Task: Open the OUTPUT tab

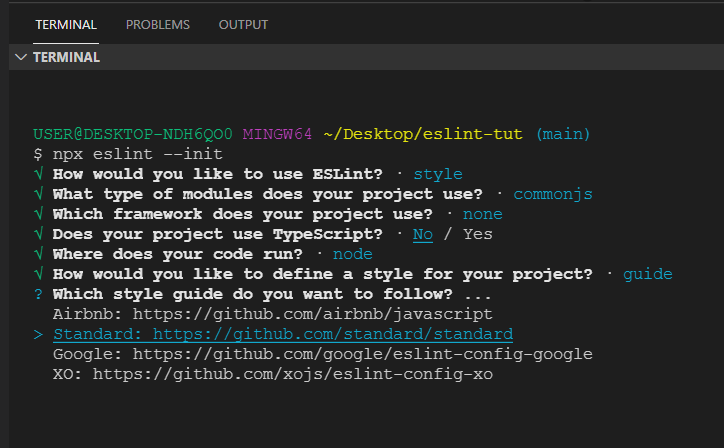Action: (243, 24)
